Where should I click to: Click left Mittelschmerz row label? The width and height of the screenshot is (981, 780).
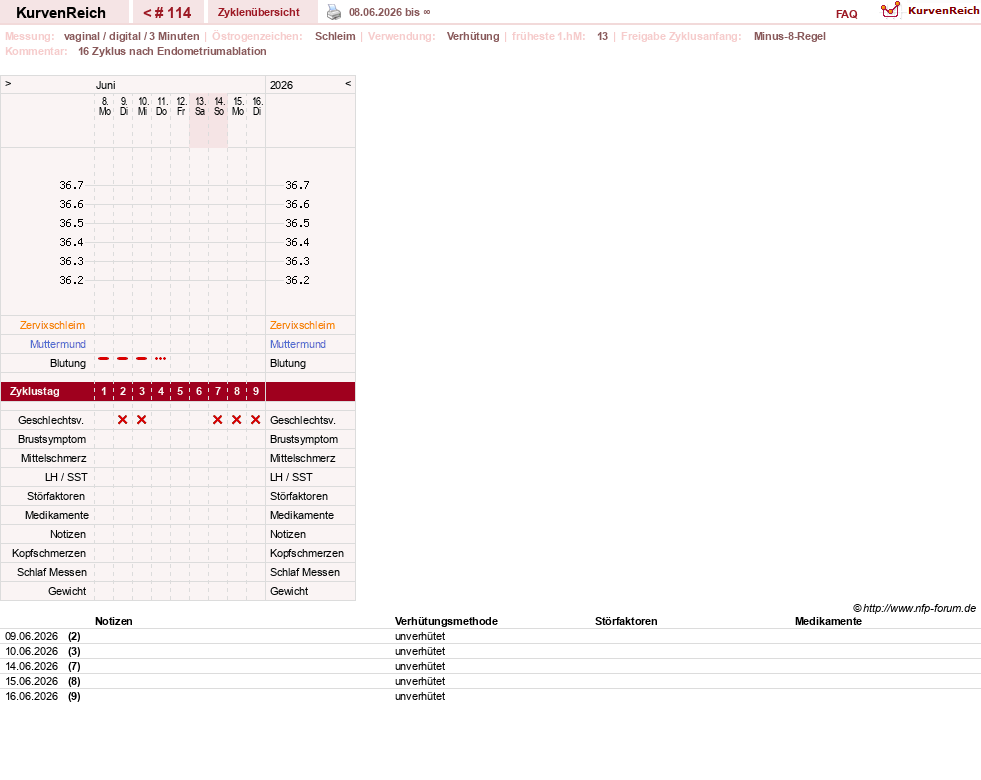54,458
